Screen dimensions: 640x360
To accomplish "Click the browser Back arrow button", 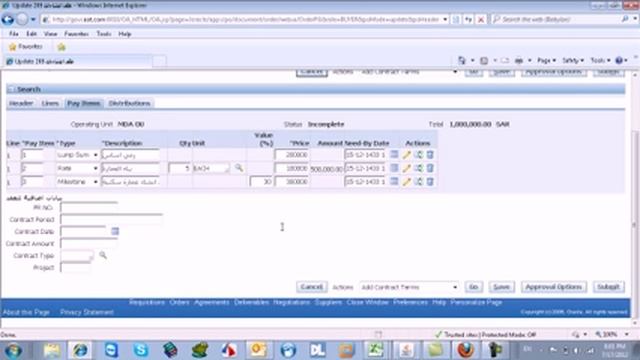I will pos(8,19).
